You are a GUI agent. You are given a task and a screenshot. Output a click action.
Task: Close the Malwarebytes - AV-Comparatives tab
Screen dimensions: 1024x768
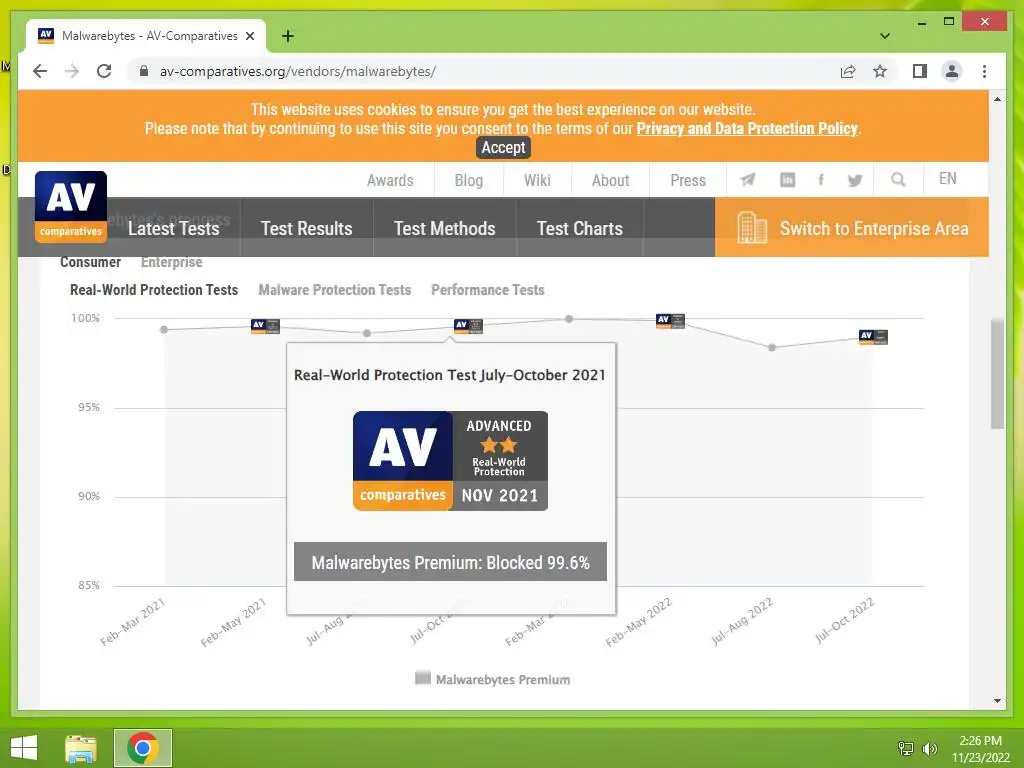(249, 36)
